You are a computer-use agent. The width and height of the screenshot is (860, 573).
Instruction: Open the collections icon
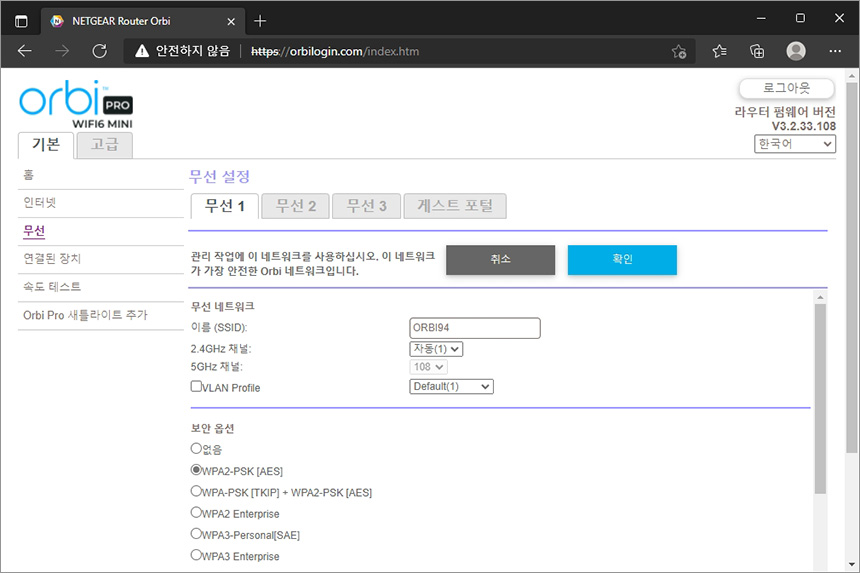757,51
